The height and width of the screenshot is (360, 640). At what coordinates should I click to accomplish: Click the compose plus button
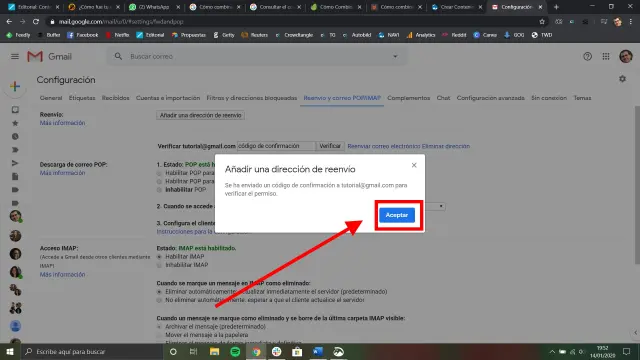pos(15,86)
